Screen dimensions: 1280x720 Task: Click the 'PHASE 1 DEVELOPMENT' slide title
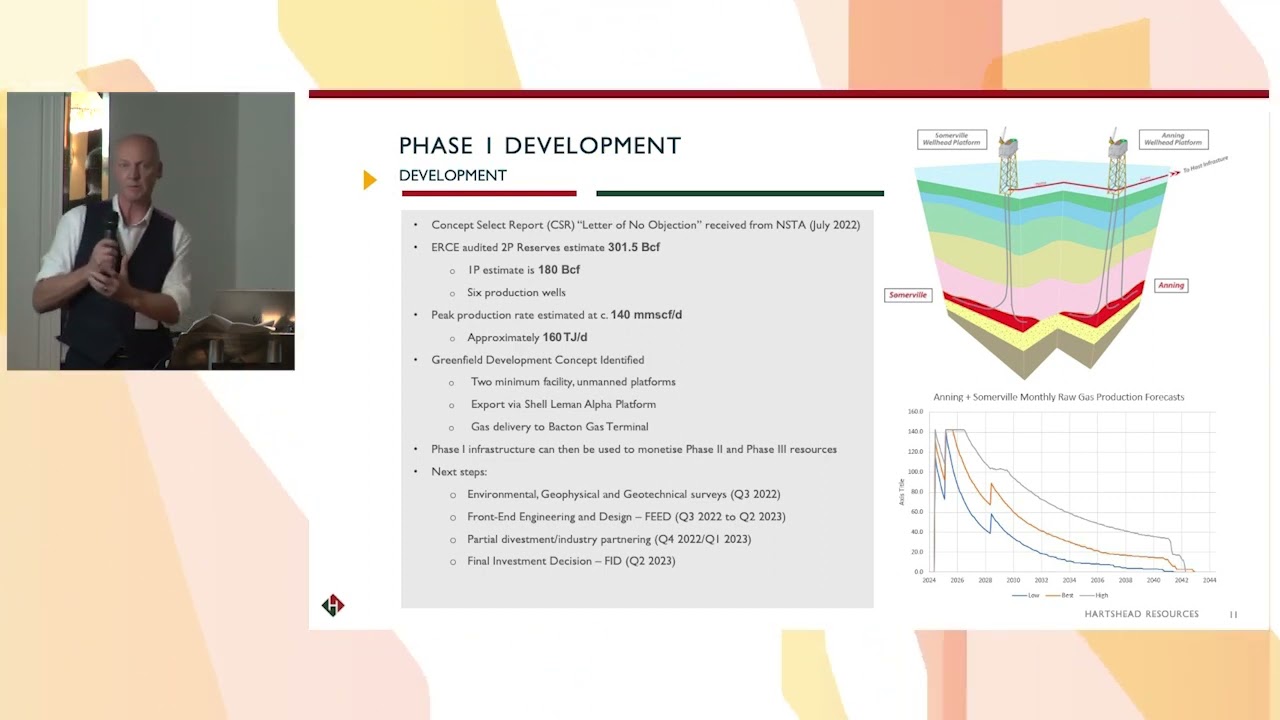click(540, 146)
